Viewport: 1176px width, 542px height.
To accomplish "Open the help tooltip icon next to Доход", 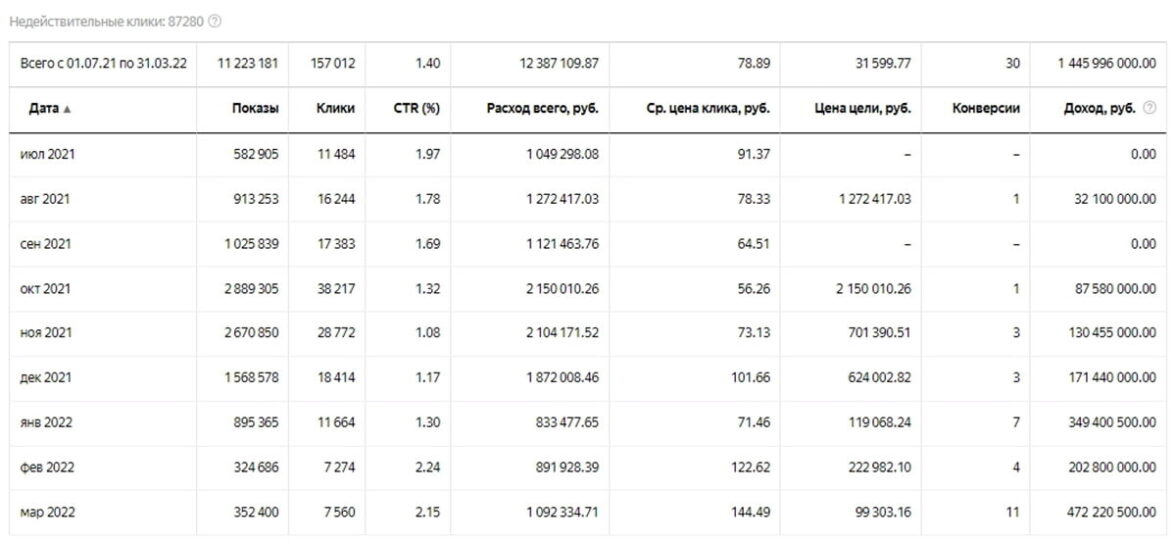I will (1151, 110).
